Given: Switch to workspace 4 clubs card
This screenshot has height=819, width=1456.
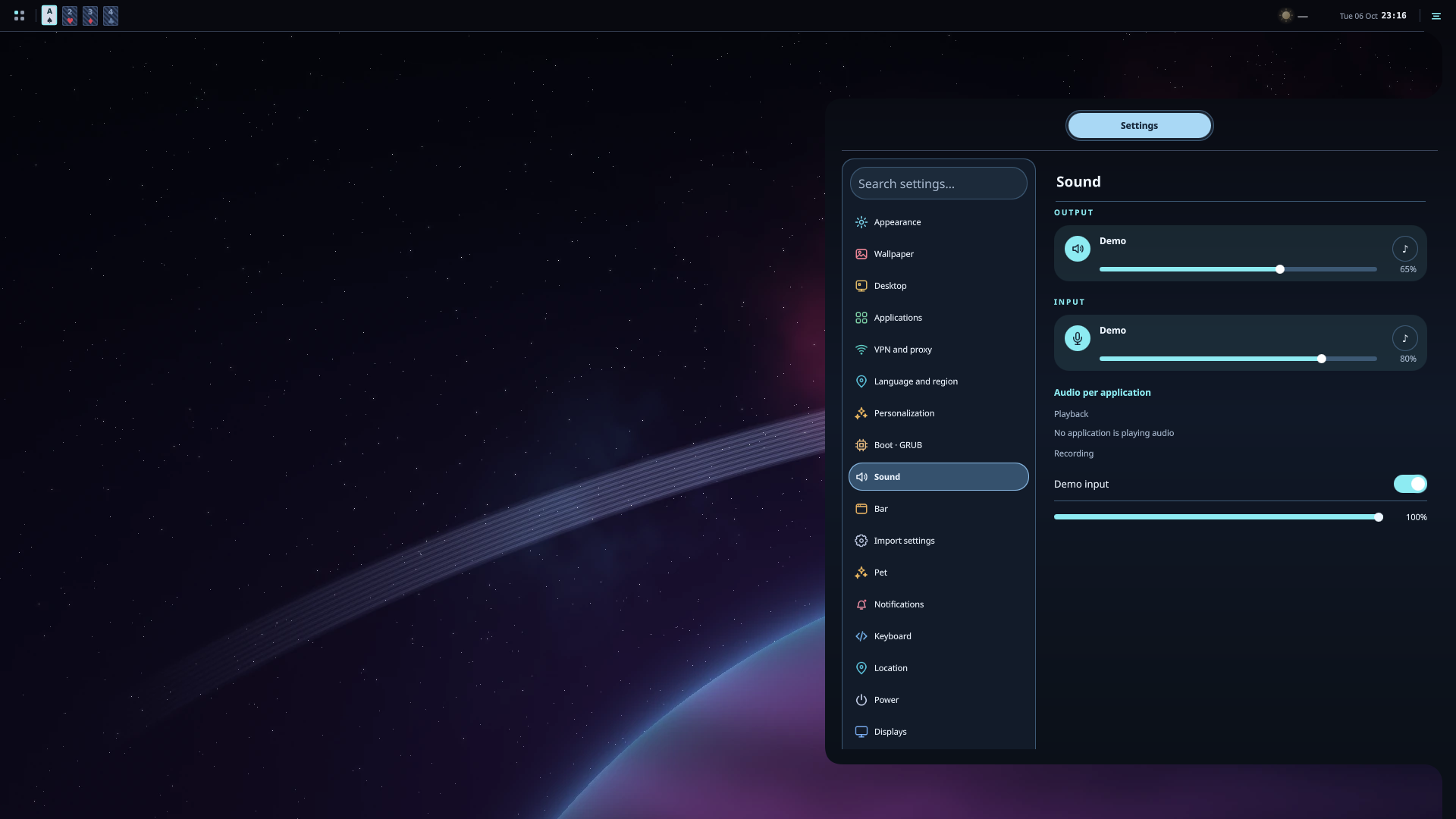Looking at the screenshot, I should tap(111, 15).
